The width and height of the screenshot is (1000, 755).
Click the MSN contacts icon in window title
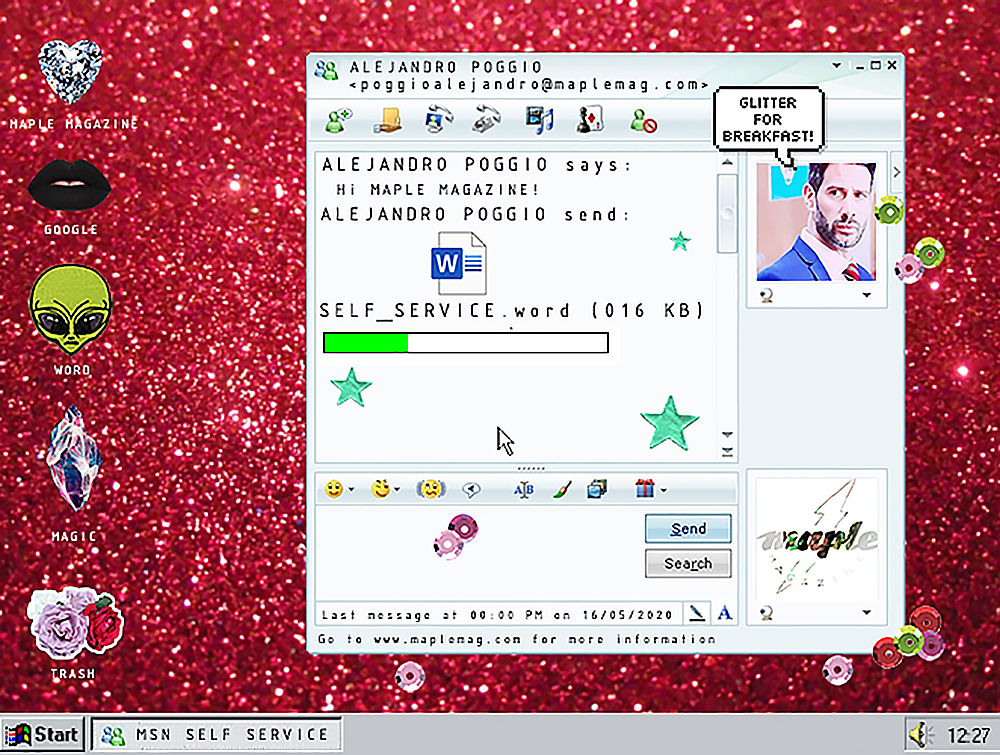326,70
